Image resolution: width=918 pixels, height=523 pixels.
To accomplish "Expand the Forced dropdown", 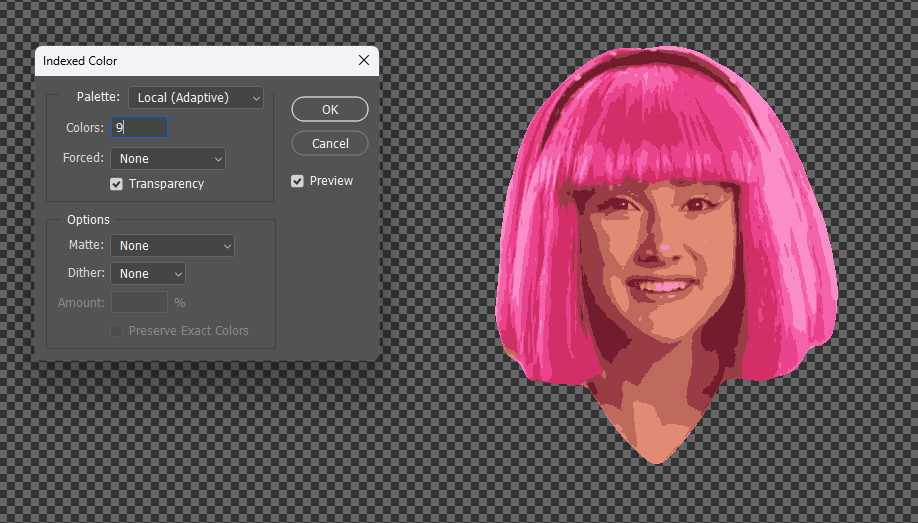I will [x=168, y=158].
